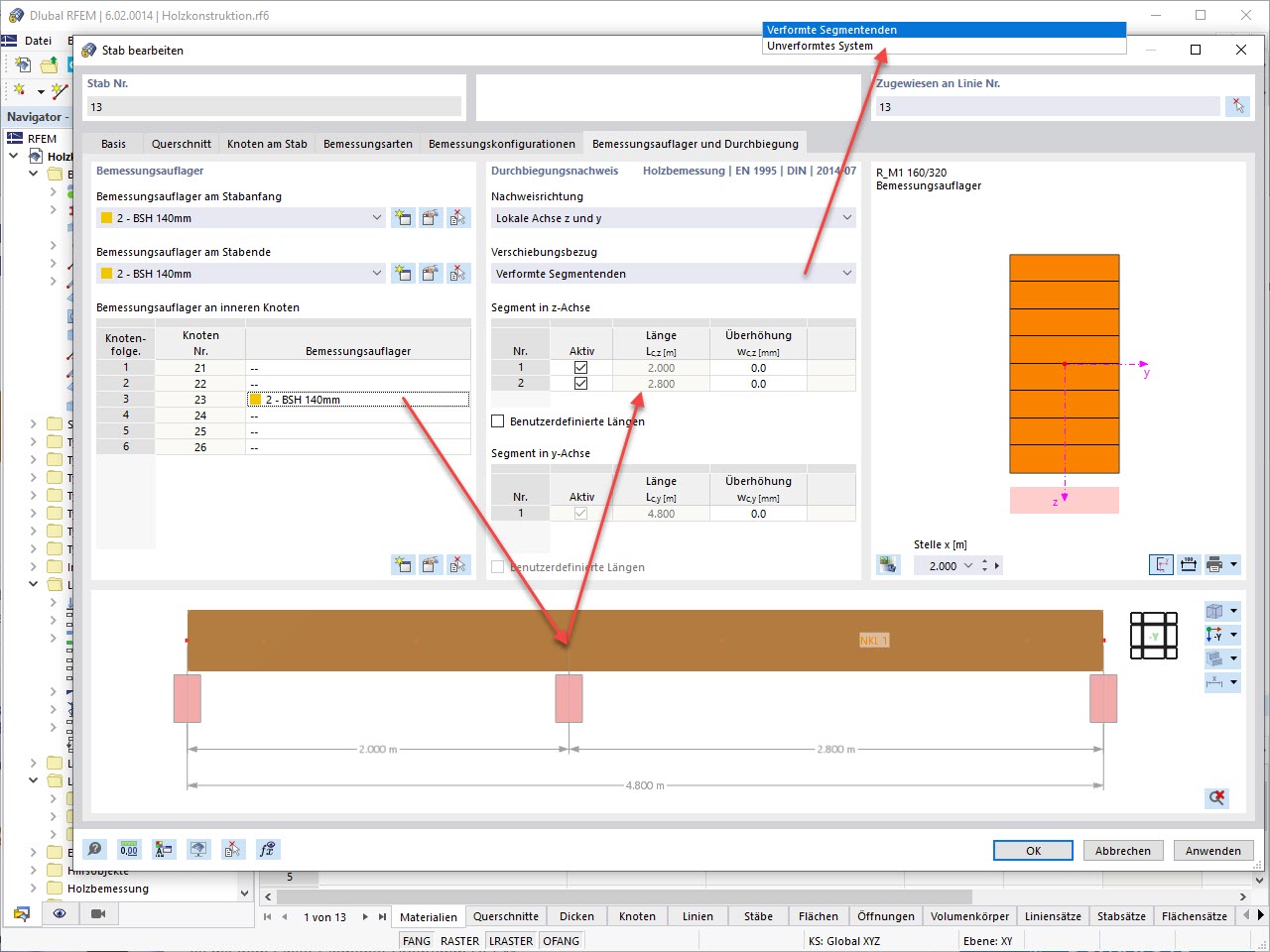Click reset zoom magnifier icon in preview
Screen dimensions: 1270x952
pyautogui.click(x=1217, y=797)
